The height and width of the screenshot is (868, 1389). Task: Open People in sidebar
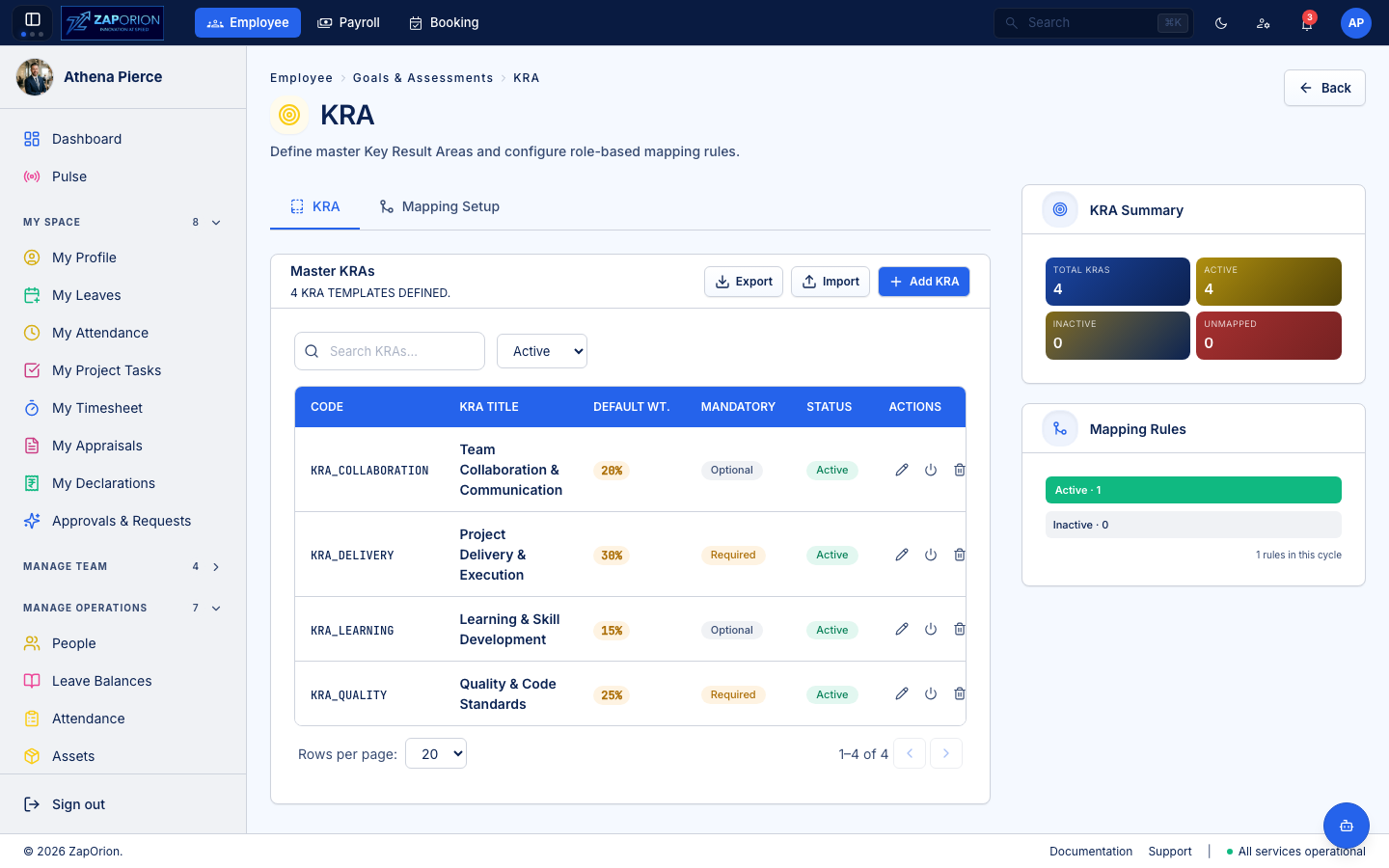[x=123, y=643]
